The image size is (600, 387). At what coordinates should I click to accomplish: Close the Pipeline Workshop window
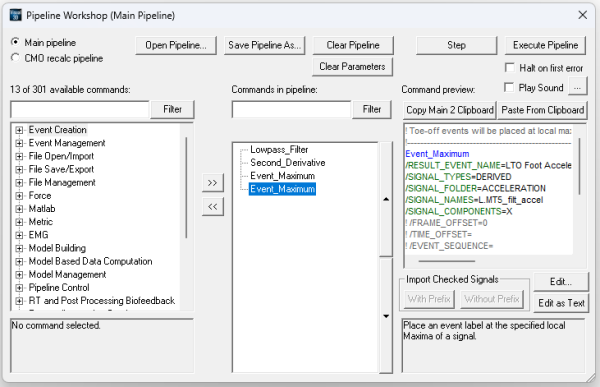[x=582, y=15]
